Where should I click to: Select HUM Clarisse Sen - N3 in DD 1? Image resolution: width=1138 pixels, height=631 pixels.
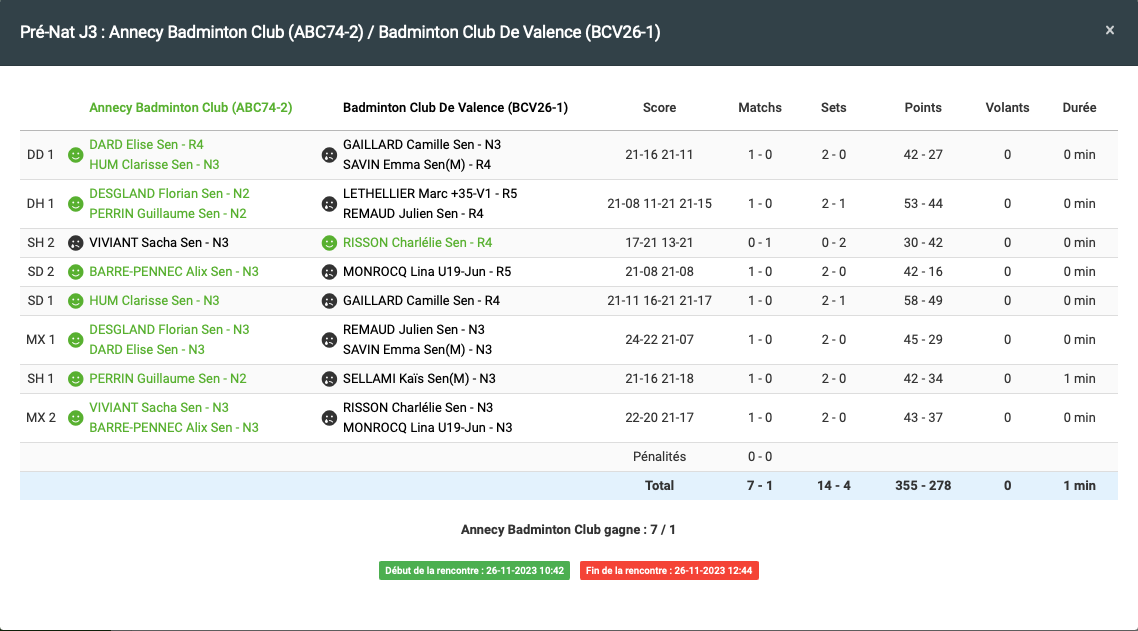click(x=154, y=165)
